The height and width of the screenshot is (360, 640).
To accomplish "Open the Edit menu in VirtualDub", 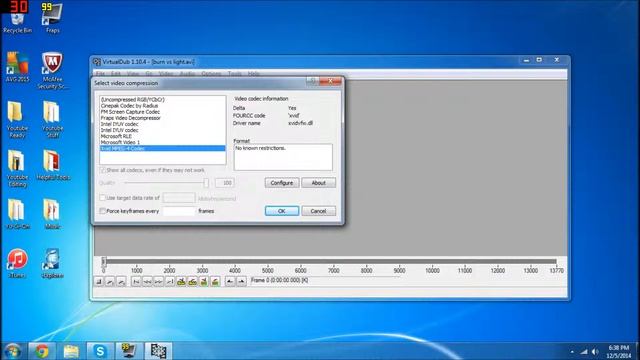I will [x=116, y=74].
